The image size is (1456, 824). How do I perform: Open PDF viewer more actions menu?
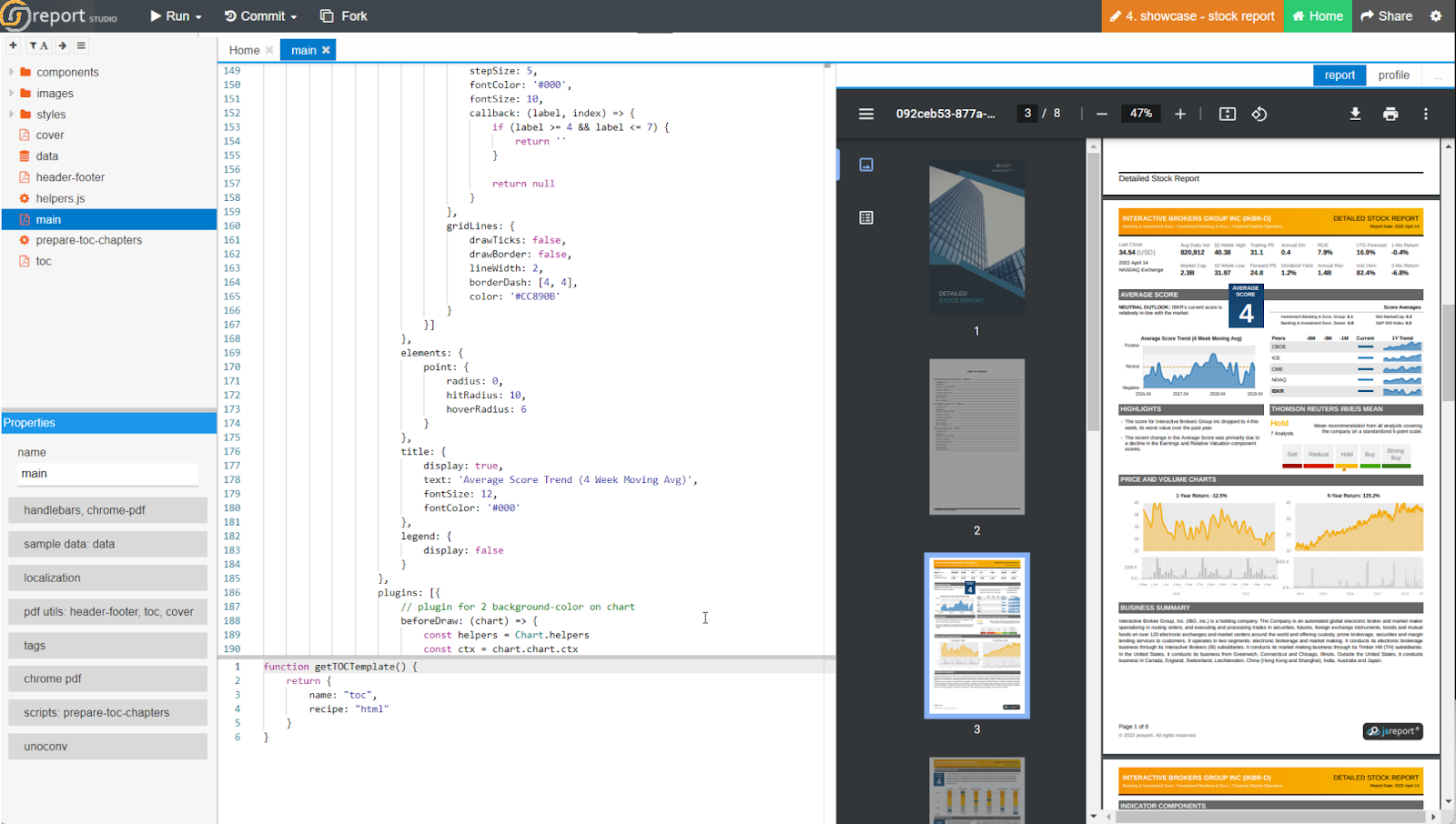click(1426, 114)
